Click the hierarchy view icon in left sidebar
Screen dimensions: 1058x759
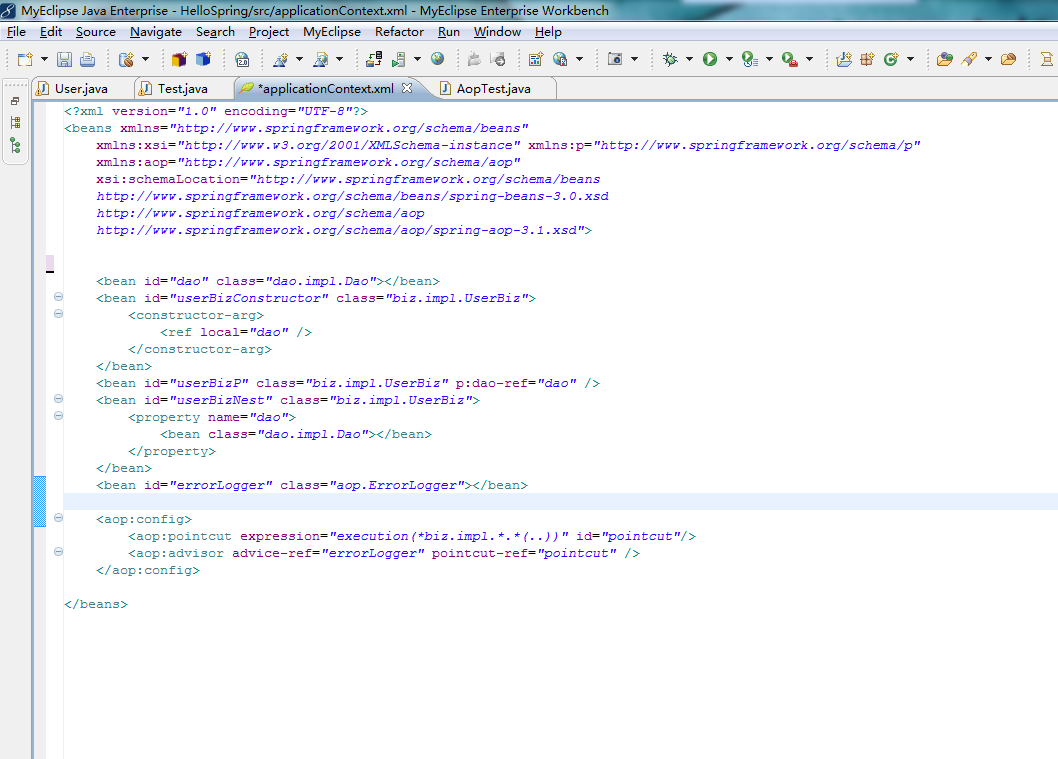coord(15,122)
